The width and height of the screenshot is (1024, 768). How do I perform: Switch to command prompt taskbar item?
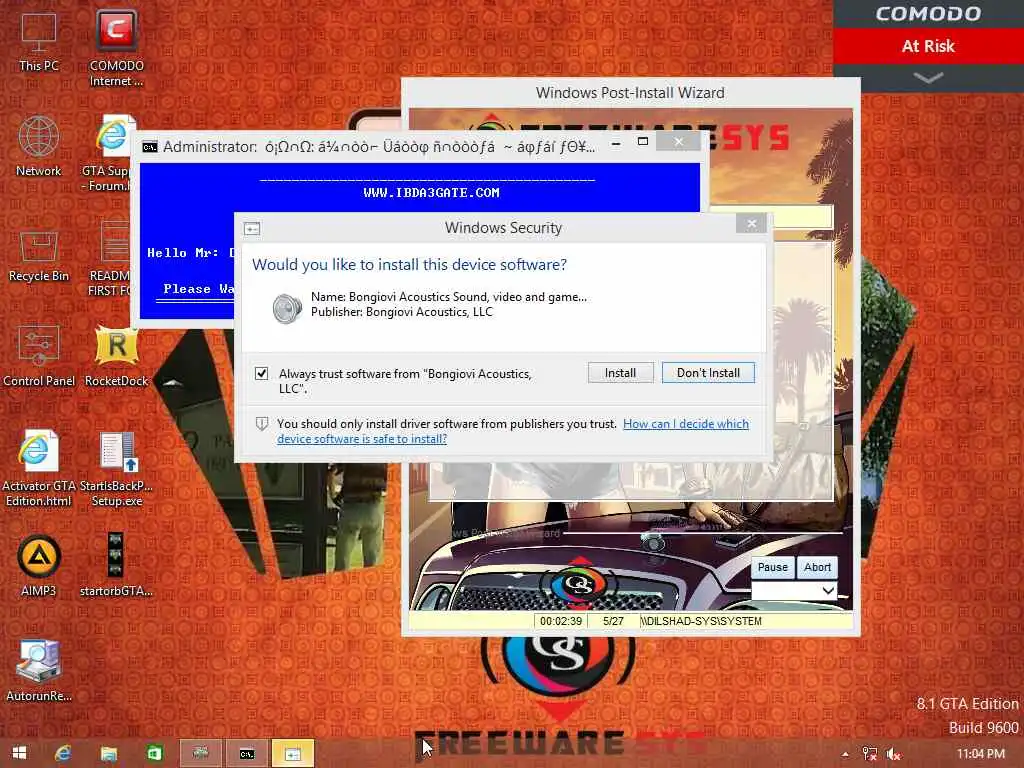[247, 753]
